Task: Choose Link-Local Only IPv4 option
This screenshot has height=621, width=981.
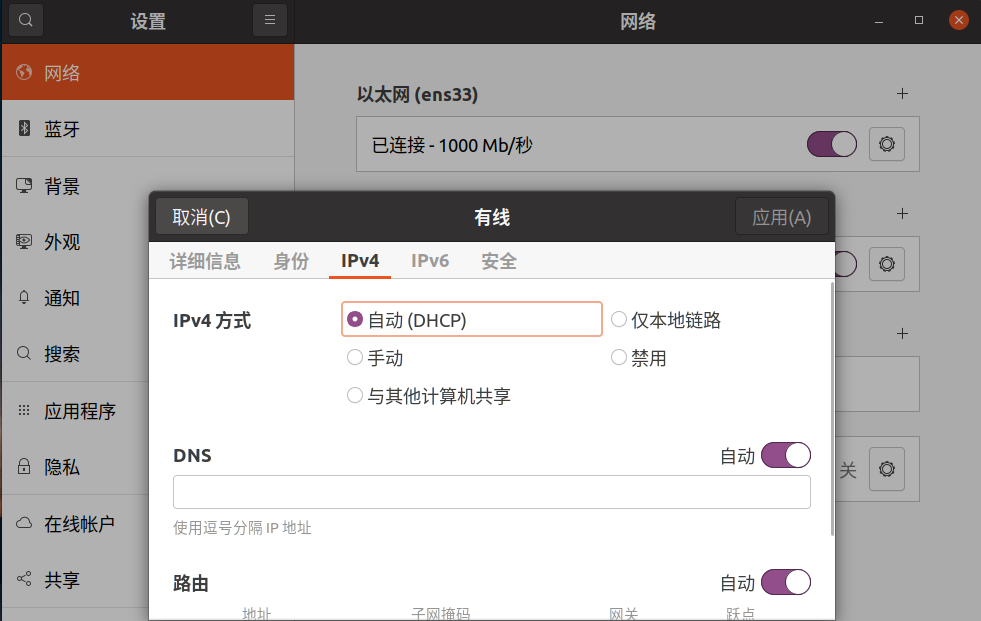Action: pos(619,320)
